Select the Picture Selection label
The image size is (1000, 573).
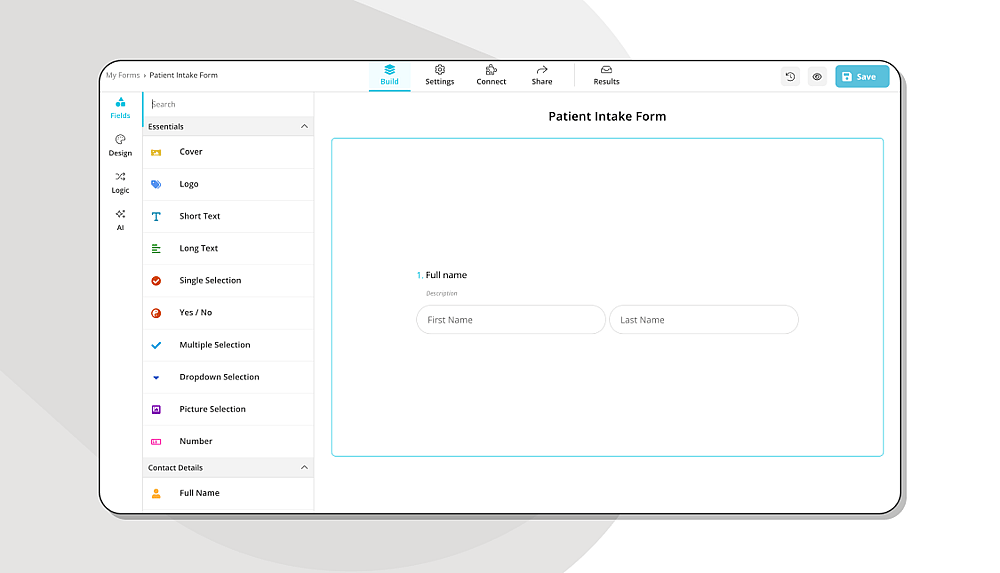[212, 409]
